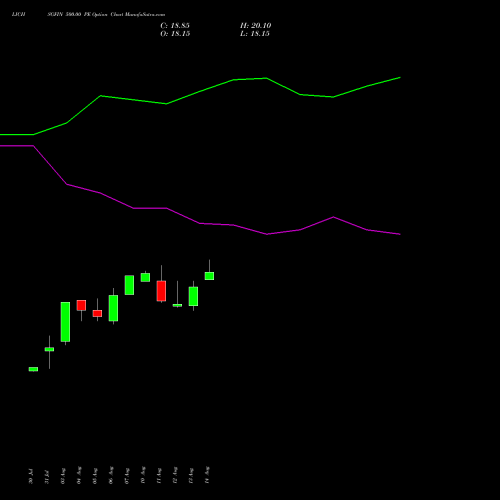Select the 12 Aug date label
This screenshot has height=500, width=500.
coord(175,475)
